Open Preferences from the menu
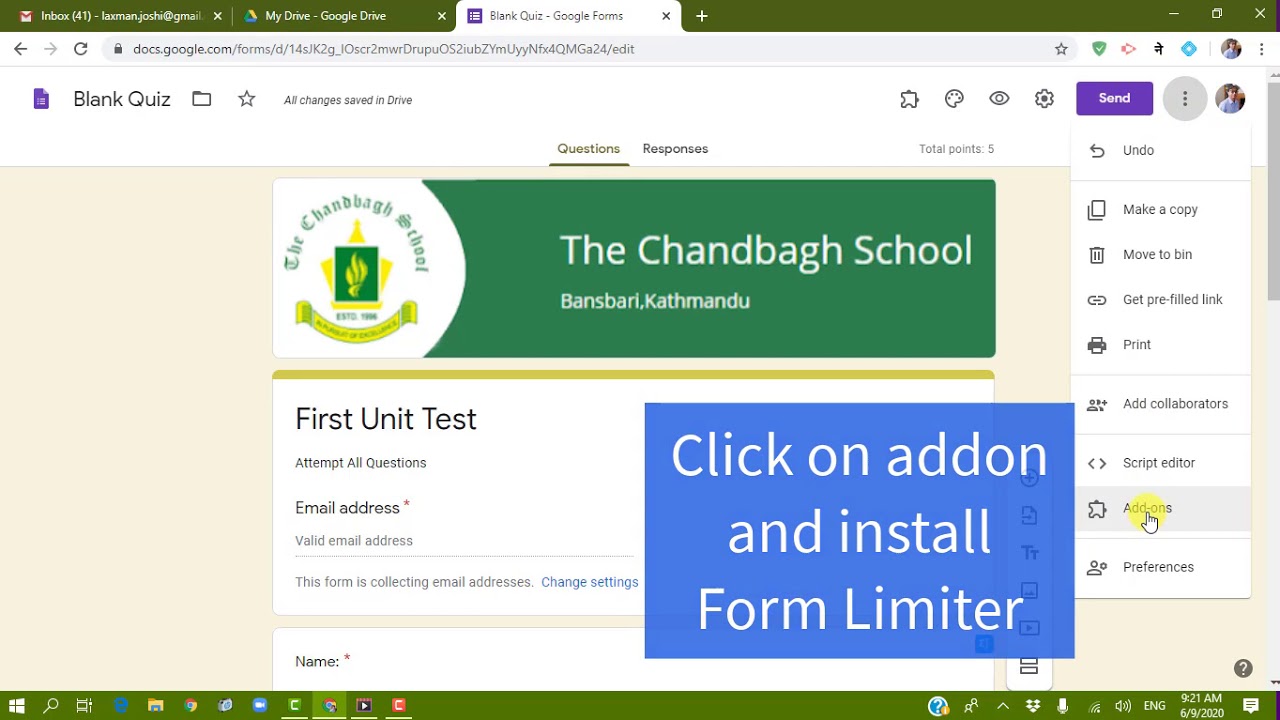Viewport: 1280px width, 720px height. (x=1161, y=566)
